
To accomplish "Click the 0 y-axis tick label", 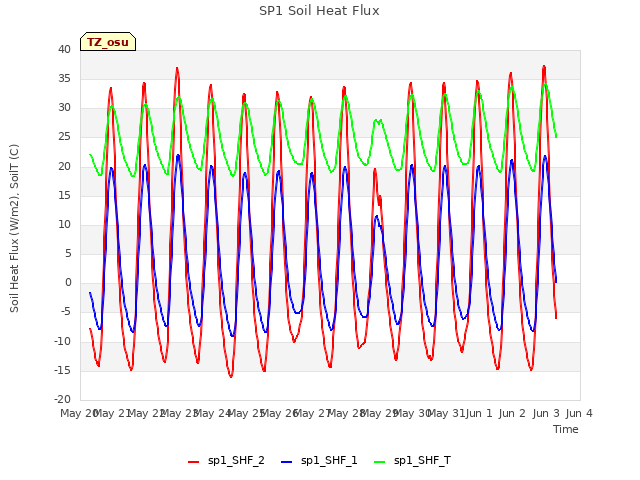I will click(68, 282).
